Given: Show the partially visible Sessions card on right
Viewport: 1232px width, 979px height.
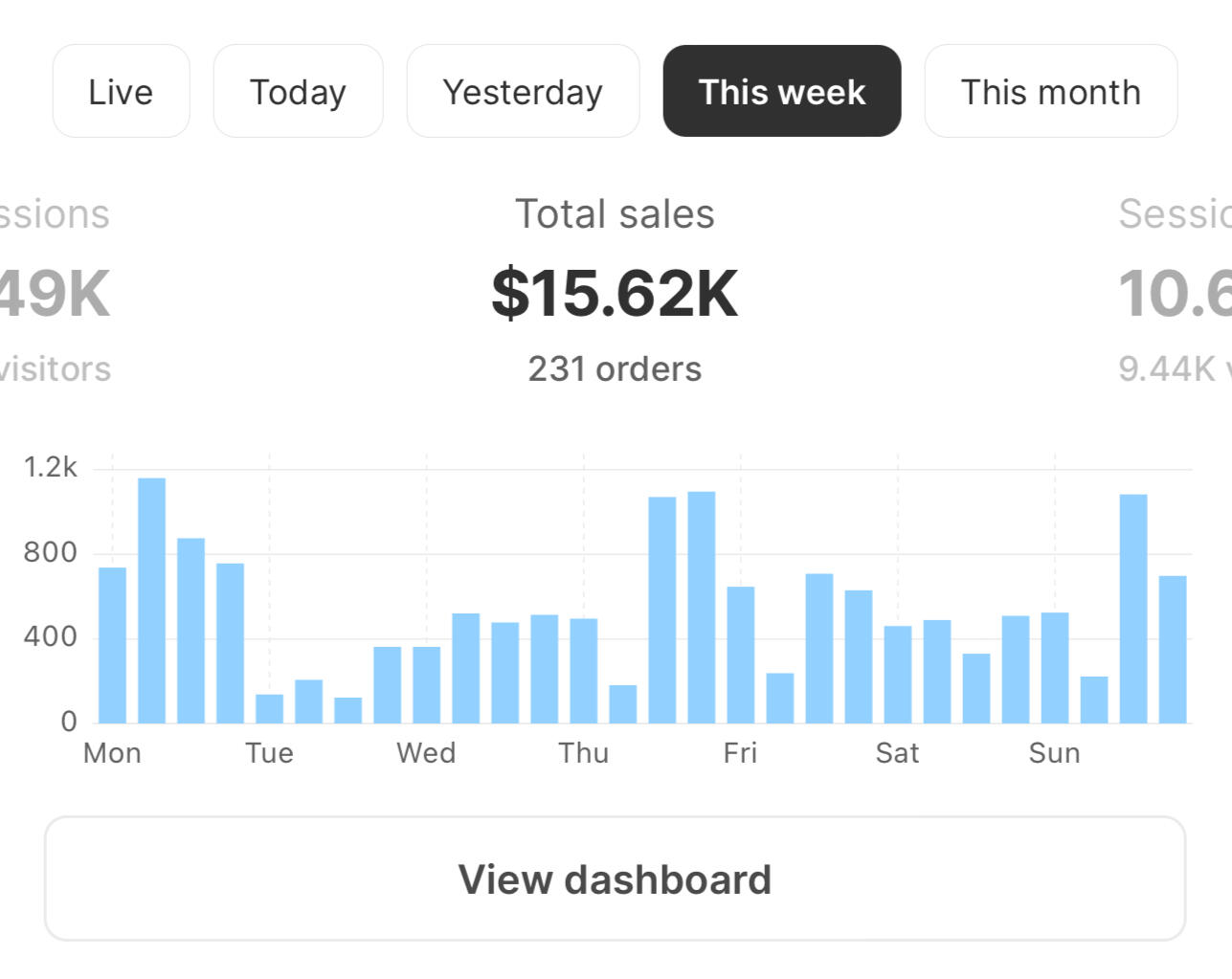Looking at the screenshot, I should (1176, 292).
